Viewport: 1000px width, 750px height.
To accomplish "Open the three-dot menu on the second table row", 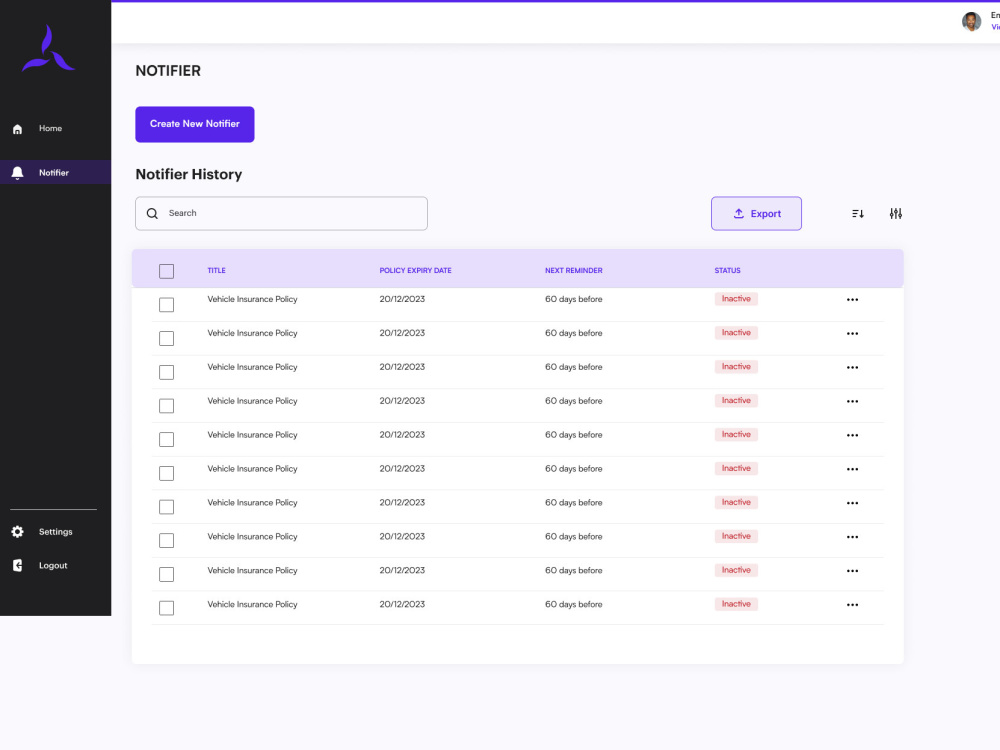I will (852, 334).
